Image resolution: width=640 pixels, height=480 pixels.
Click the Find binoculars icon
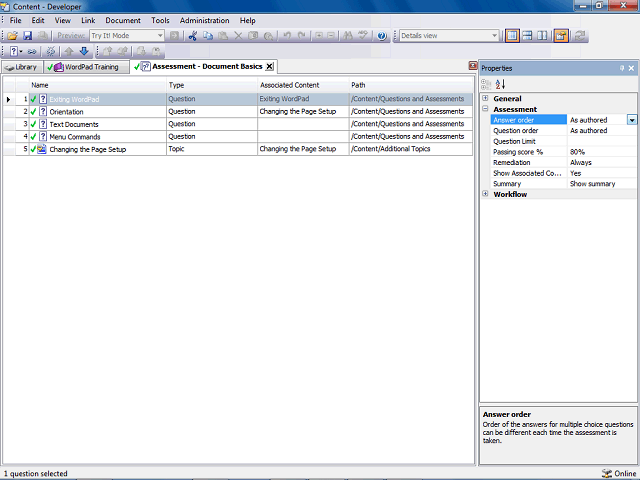point(348,36)
